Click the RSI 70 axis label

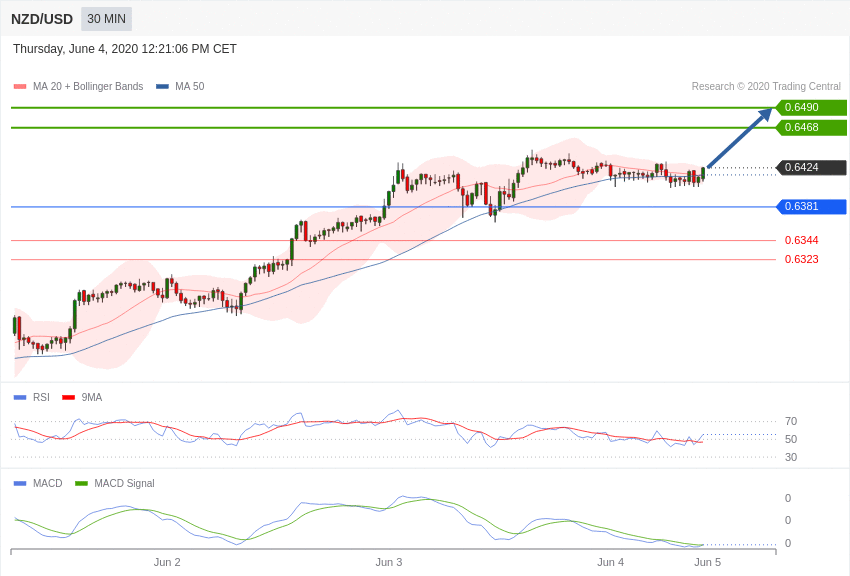click(x=791, y=422)
